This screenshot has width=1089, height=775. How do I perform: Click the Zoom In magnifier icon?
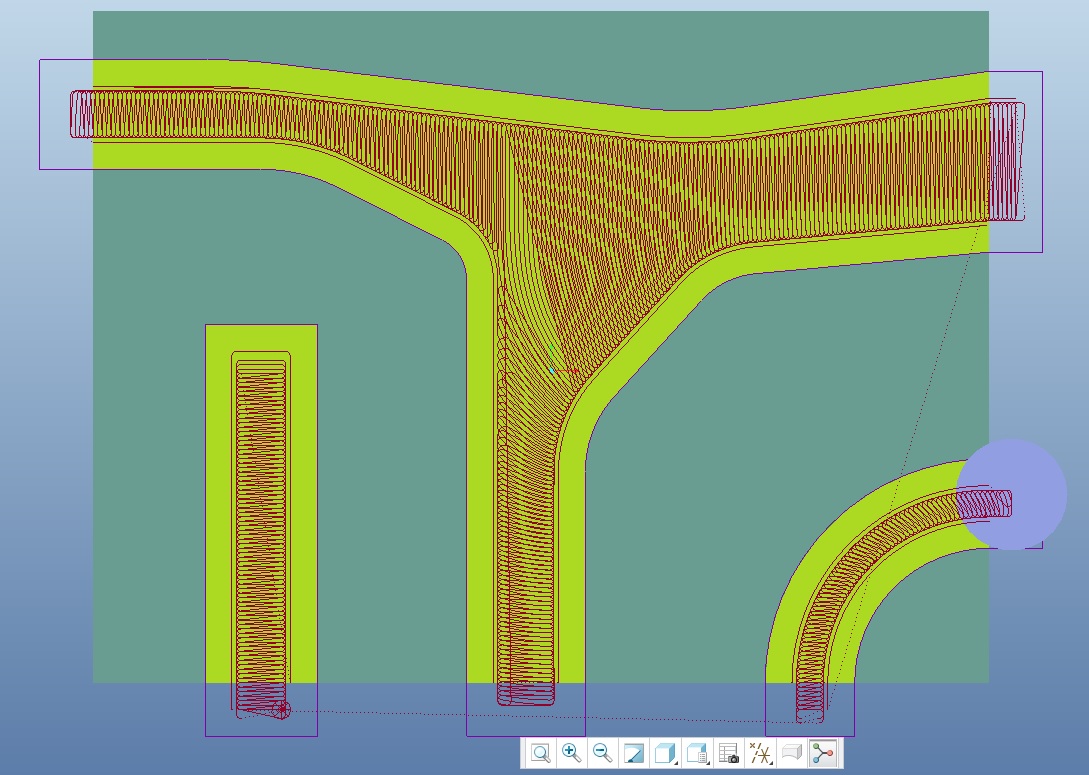(x=571, y=753)
